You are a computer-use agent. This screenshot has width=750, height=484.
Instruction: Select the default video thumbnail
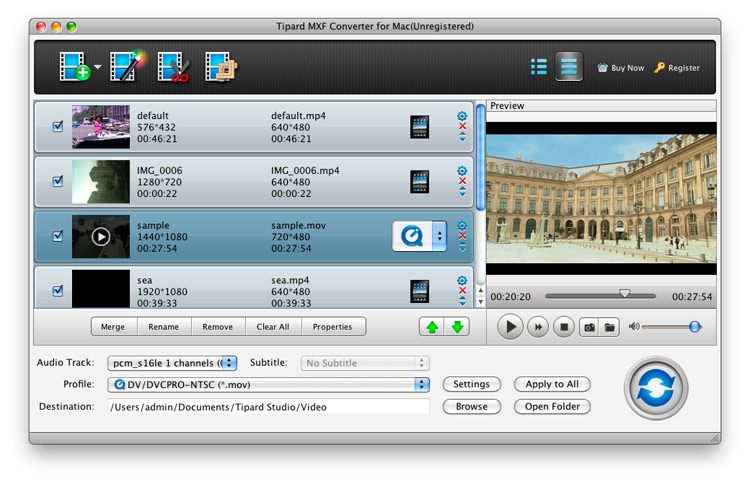pos(100,127)
